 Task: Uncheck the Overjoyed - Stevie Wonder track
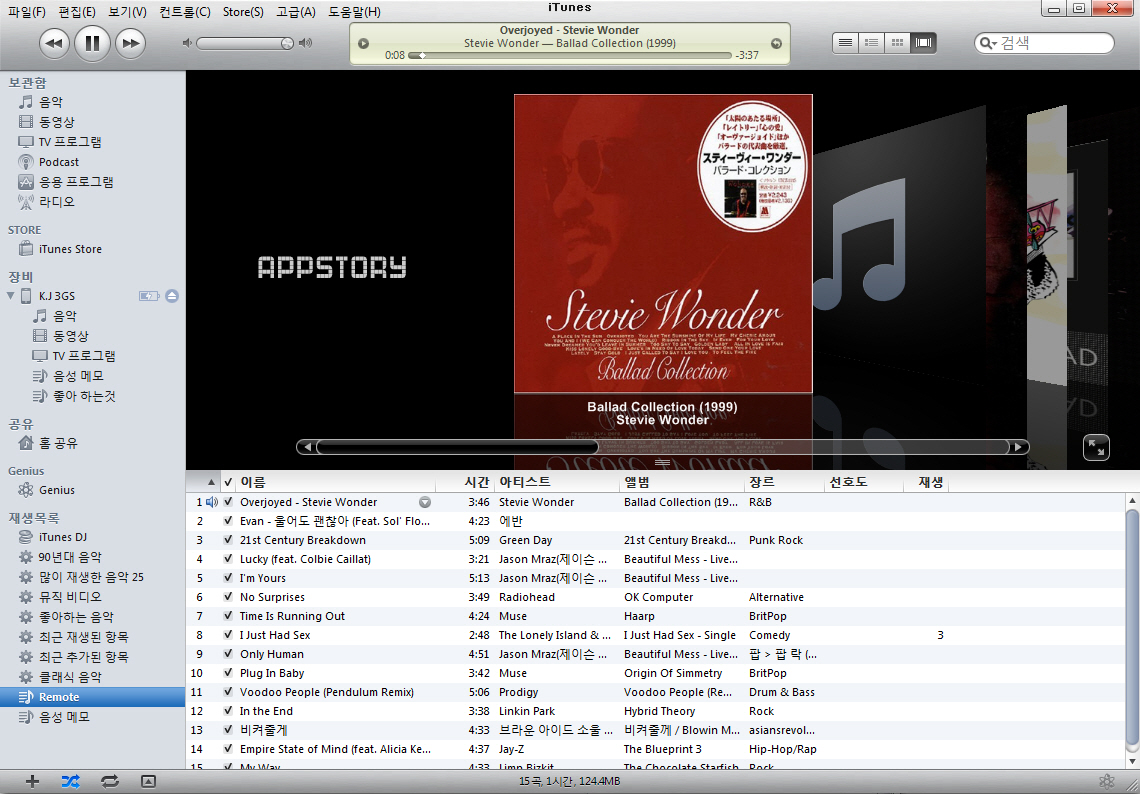[x=229, y=502]
